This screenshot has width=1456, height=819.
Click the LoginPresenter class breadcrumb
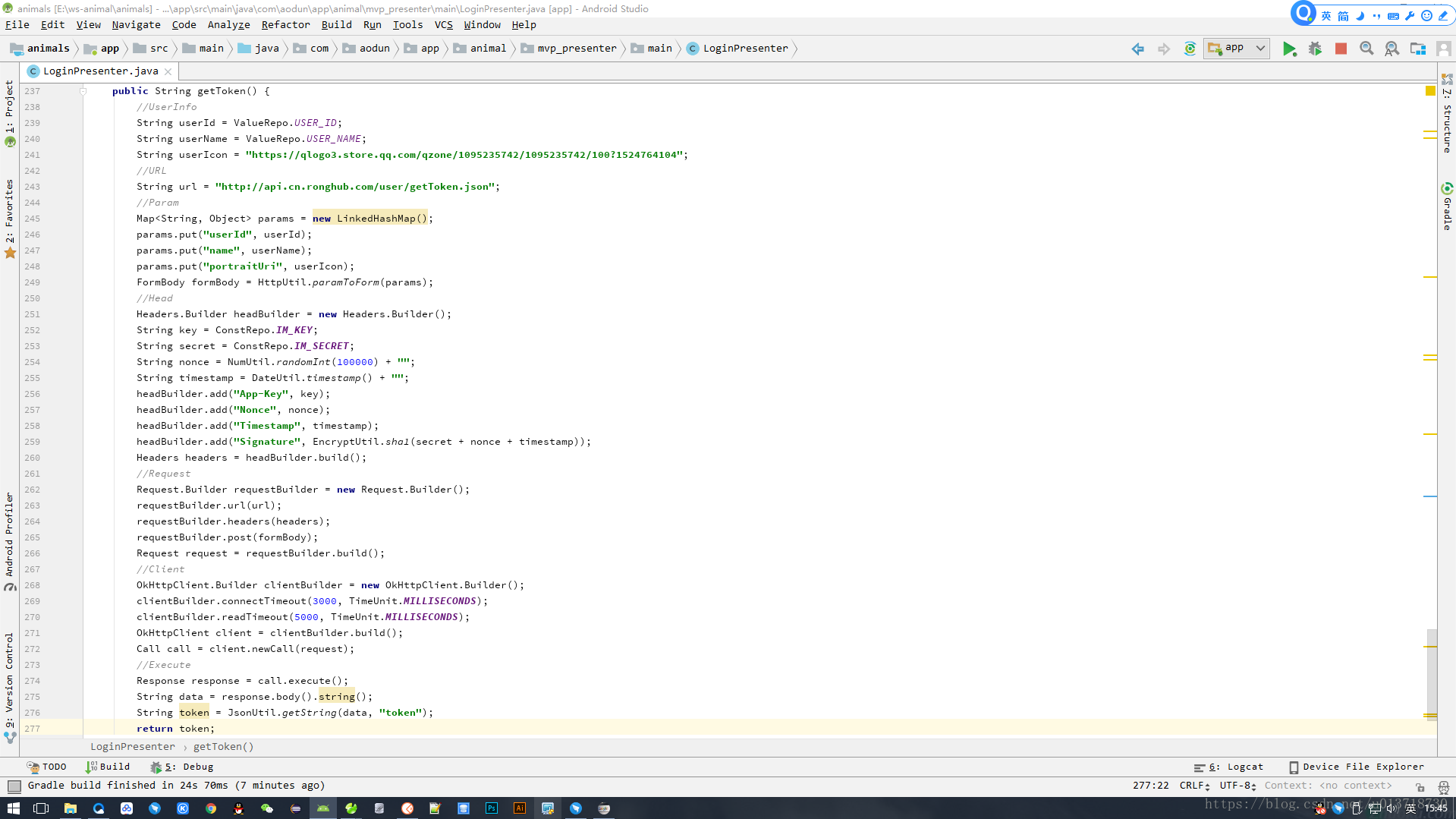[737, 49]
